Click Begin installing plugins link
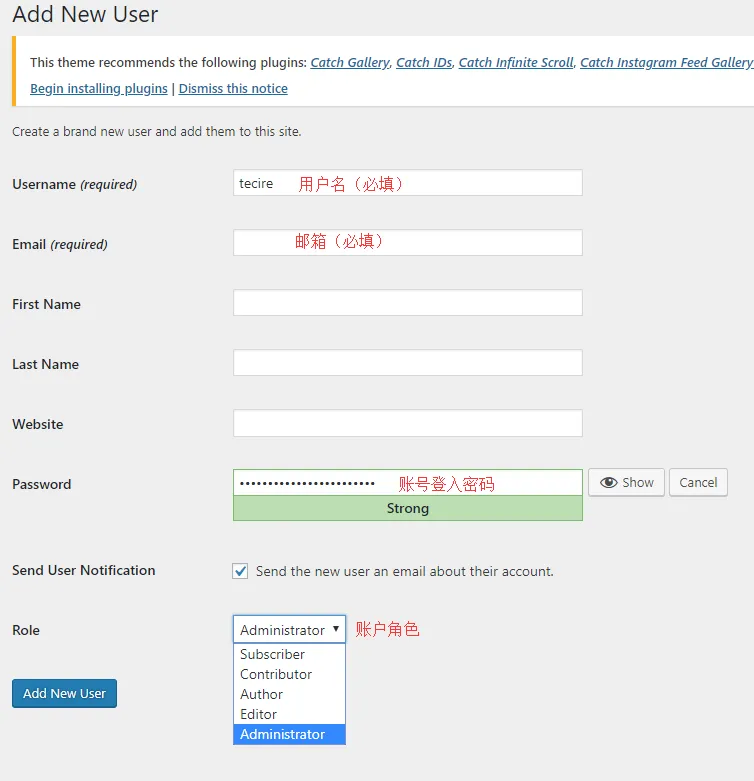 tap(99, 89)
